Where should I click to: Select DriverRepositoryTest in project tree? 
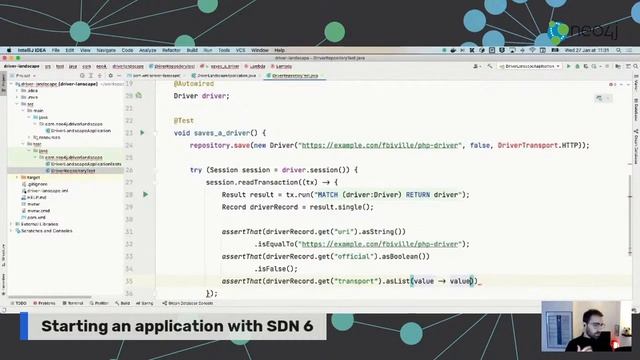(x=70, y=171)
